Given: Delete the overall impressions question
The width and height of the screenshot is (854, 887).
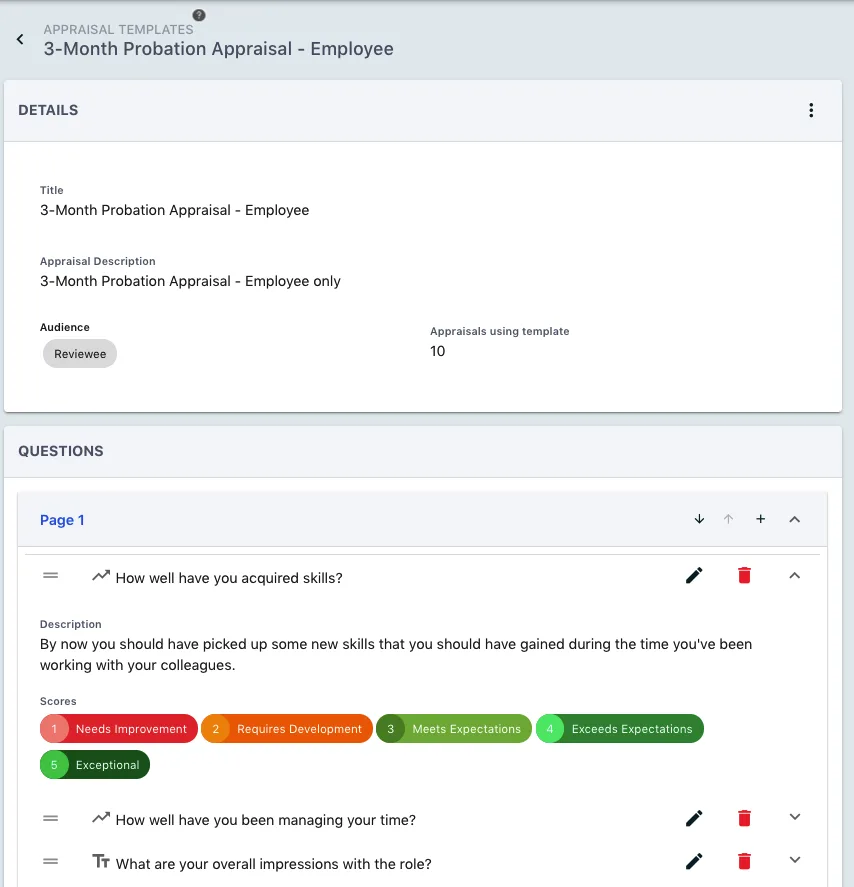Looking at the screenshot, I should [x=744, y=862].
